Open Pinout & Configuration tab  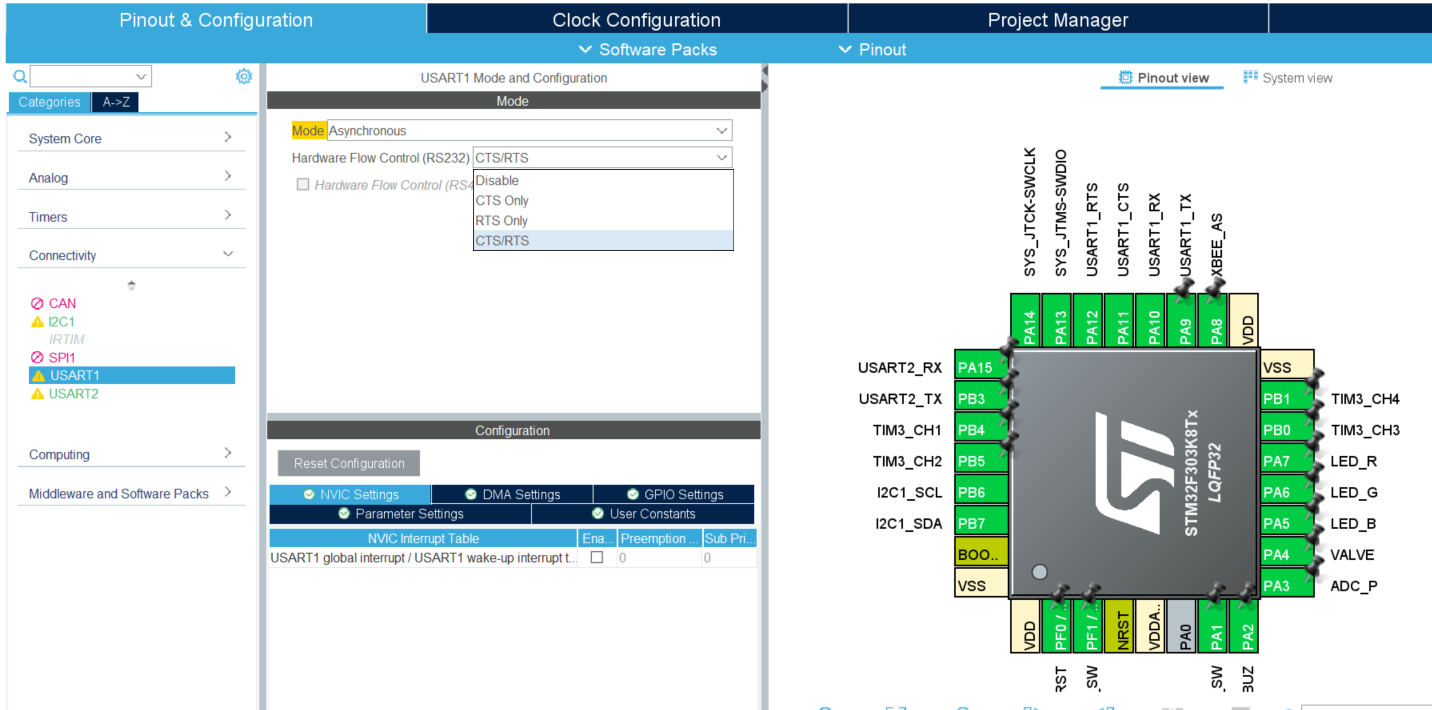(216, 19)
